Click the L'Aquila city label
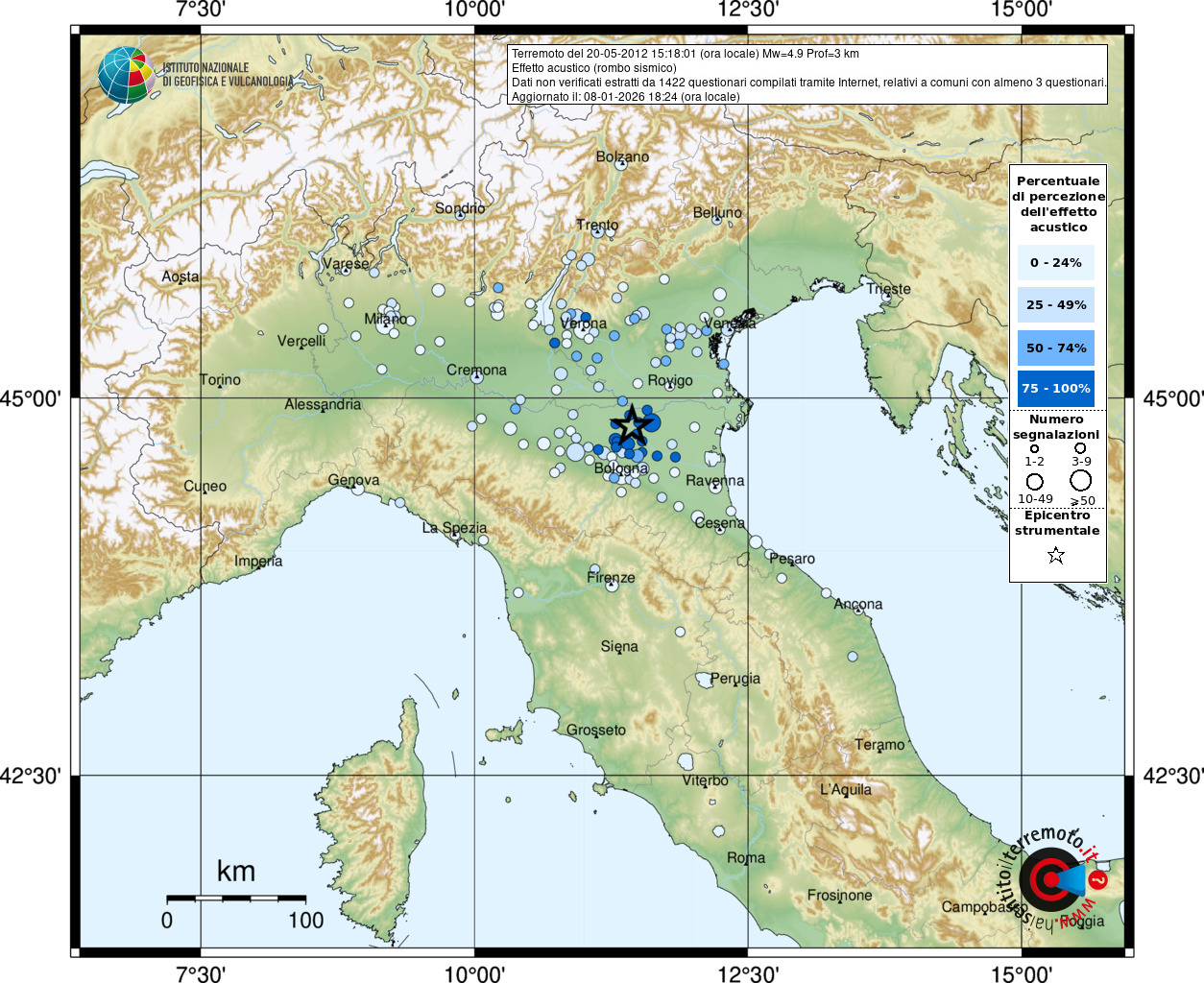The image size is (1204, 983). click(x=846, y=789)
